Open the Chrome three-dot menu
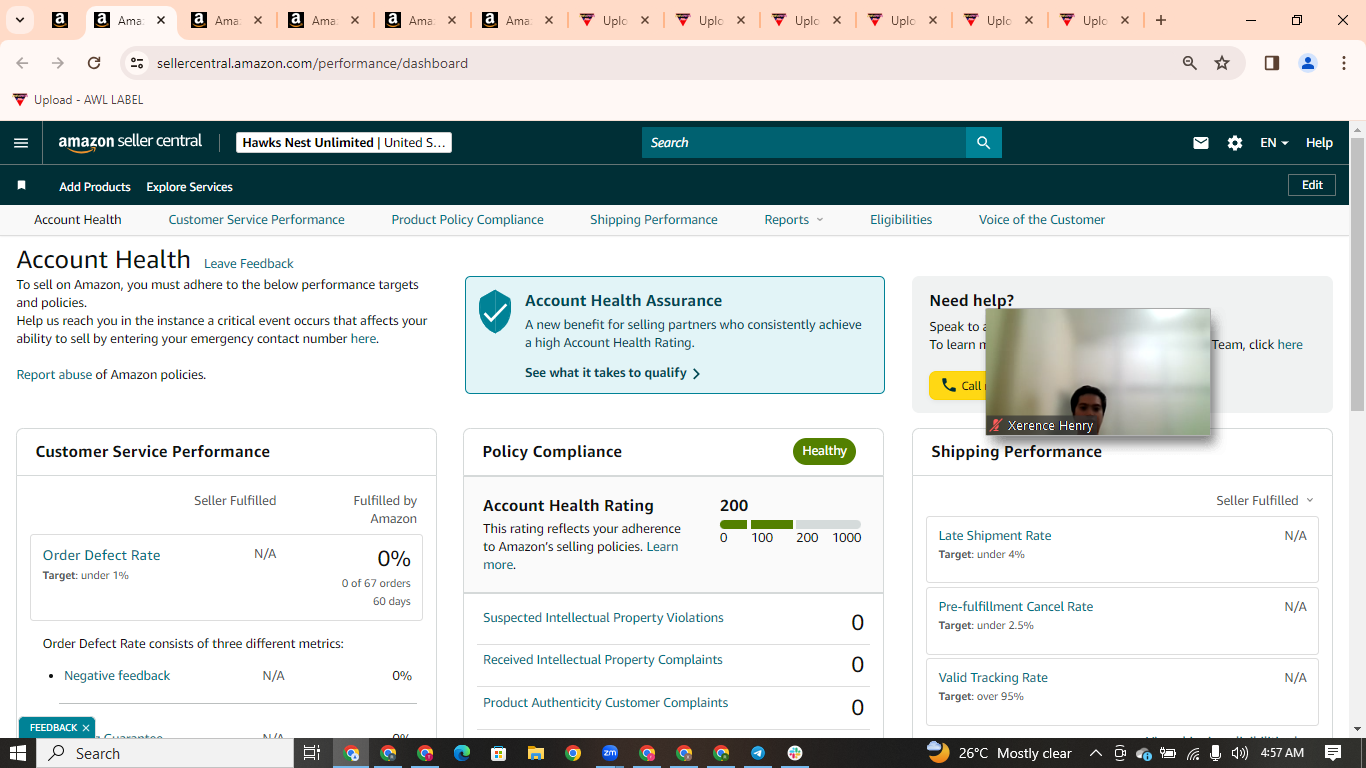The image size is (1366, 768). pyautogui.click(x=1344, y=63)
